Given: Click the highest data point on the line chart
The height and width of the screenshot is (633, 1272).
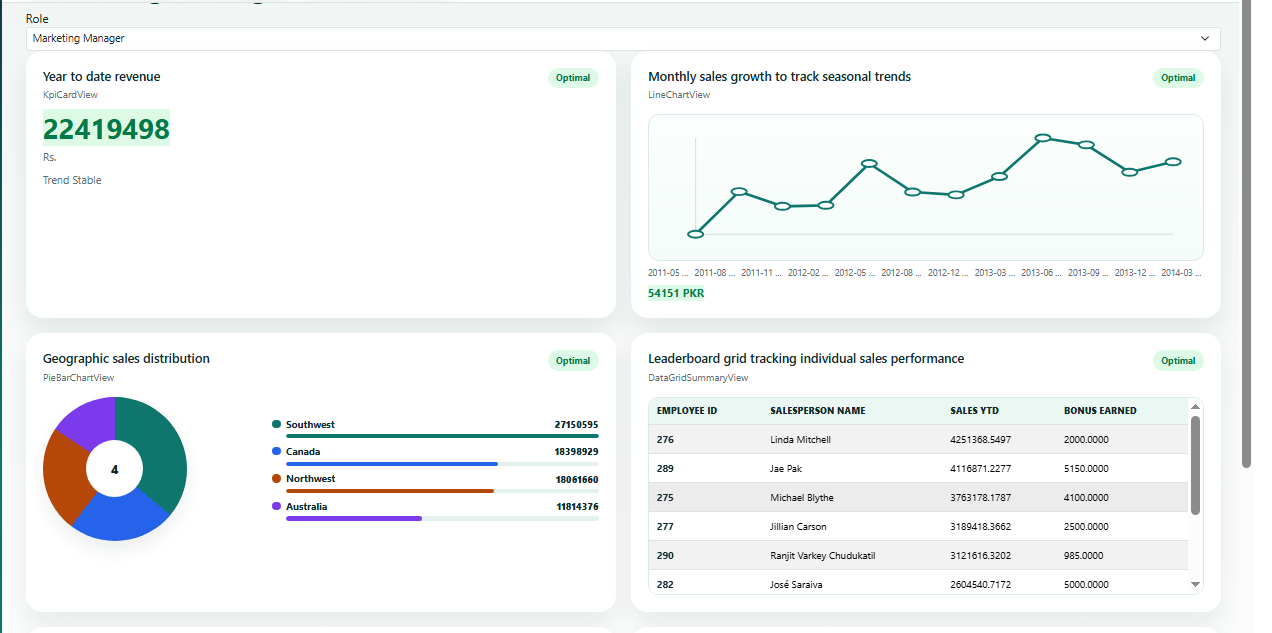Looking at the screenshot, I should tap(1043, 138).
